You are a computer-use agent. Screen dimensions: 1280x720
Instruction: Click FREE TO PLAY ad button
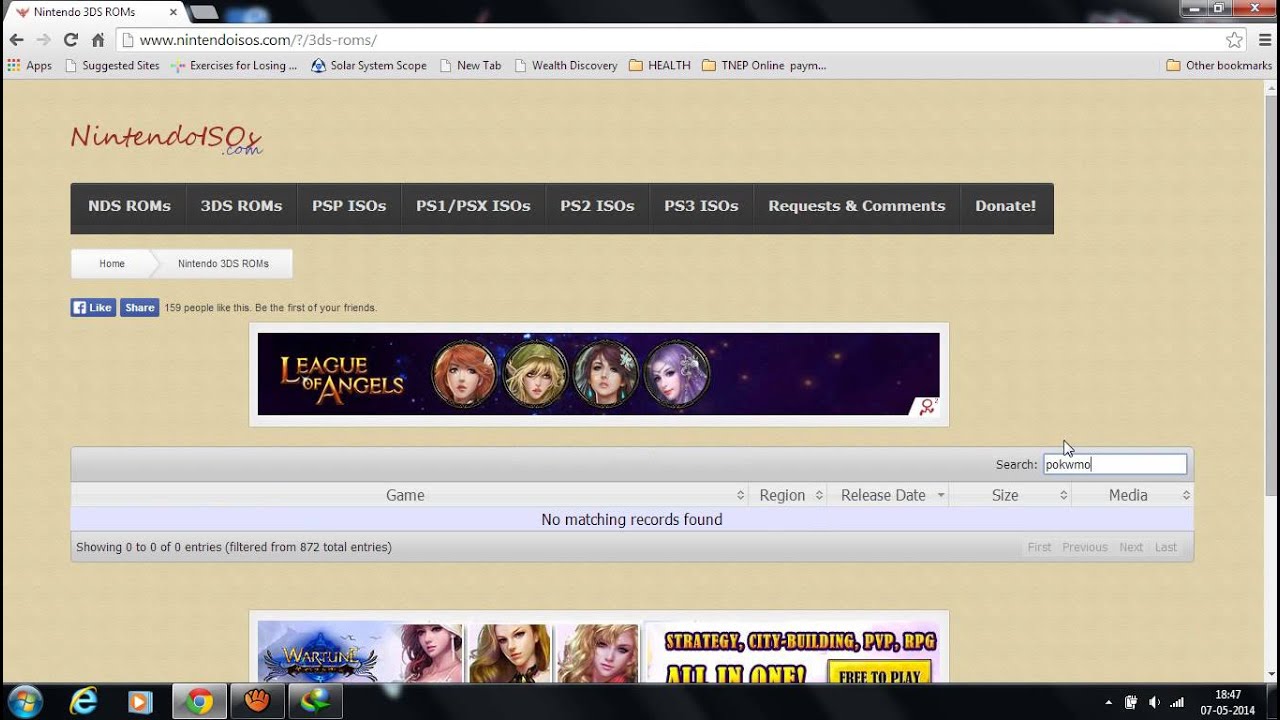point(880,675)
